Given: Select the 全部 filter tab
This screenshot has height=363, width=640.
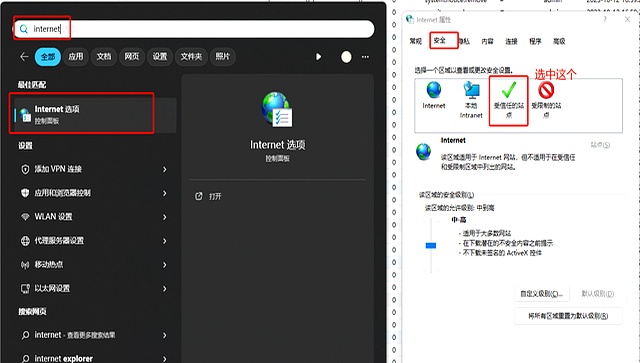Looking at the screenshot, I should tap(48, 56).
